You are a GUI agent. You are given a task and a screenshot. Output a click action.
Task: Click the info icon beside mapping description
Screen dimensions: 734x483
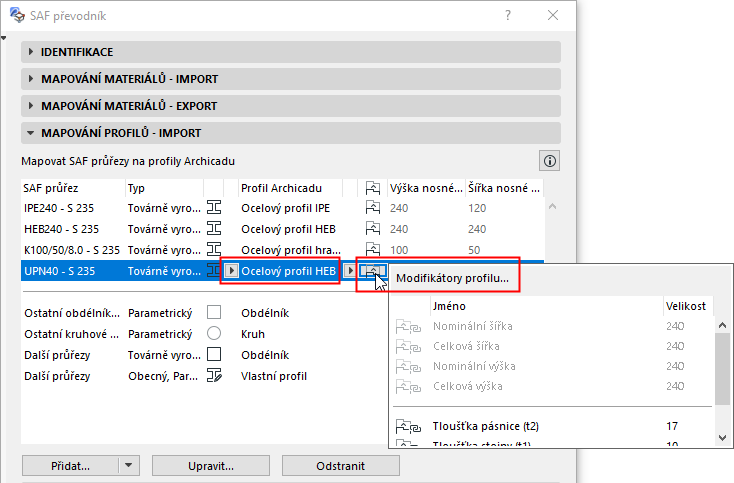549,160
